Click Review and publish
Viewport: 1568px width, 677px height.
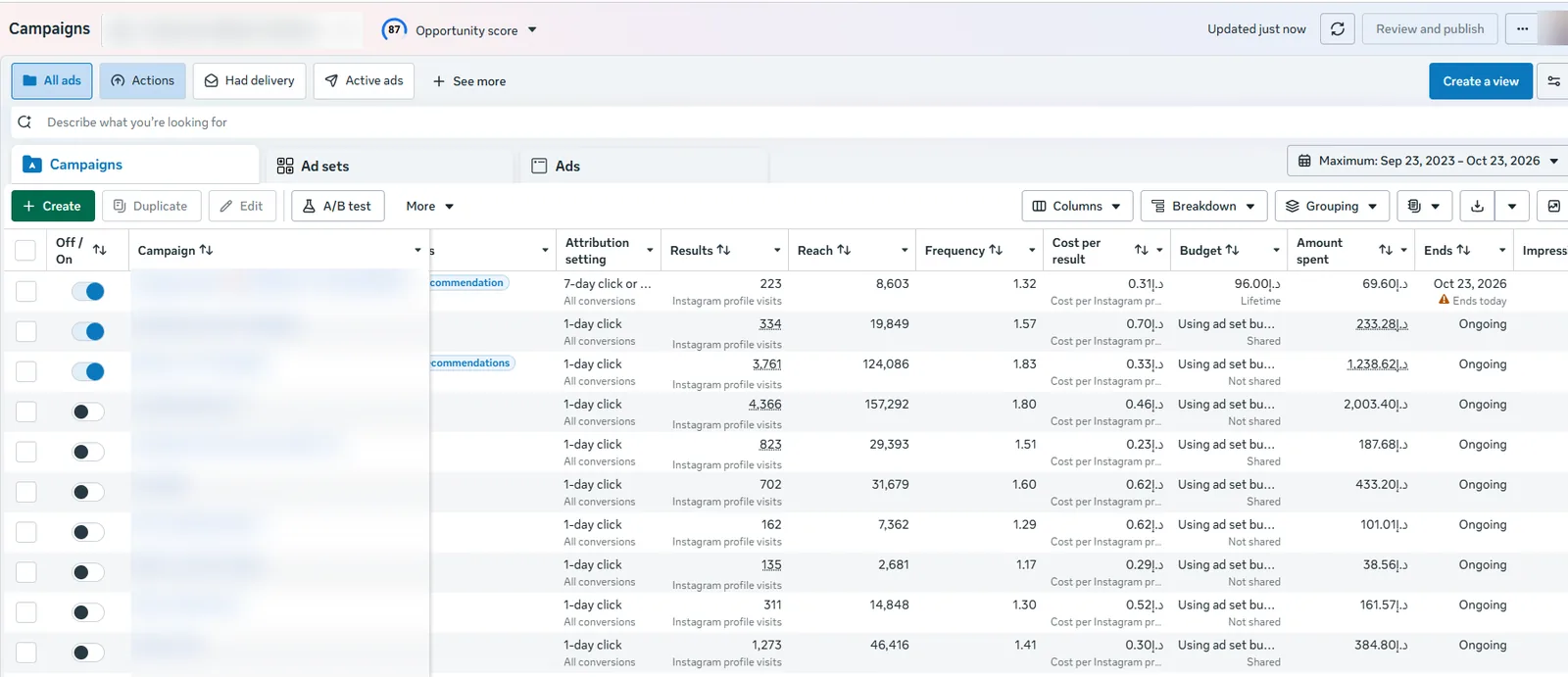click(1430, 29)
